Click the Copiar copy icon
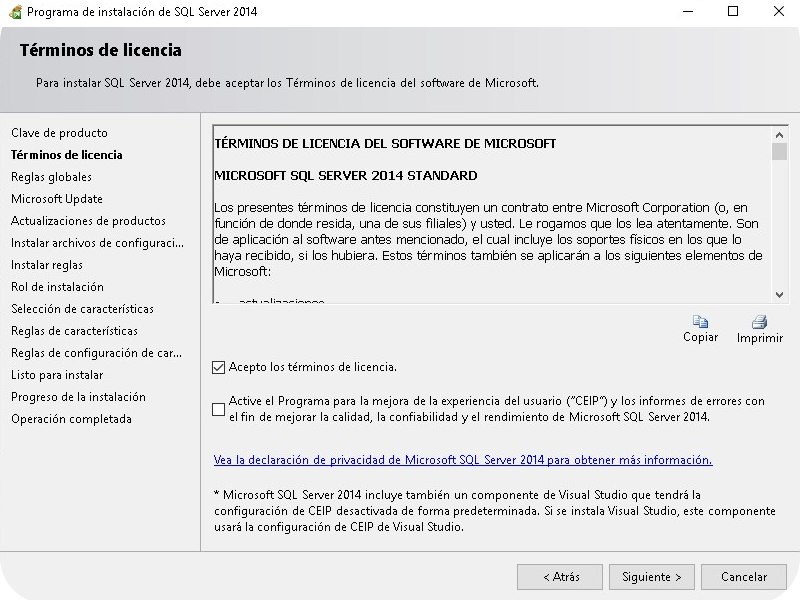 point(700,322)
